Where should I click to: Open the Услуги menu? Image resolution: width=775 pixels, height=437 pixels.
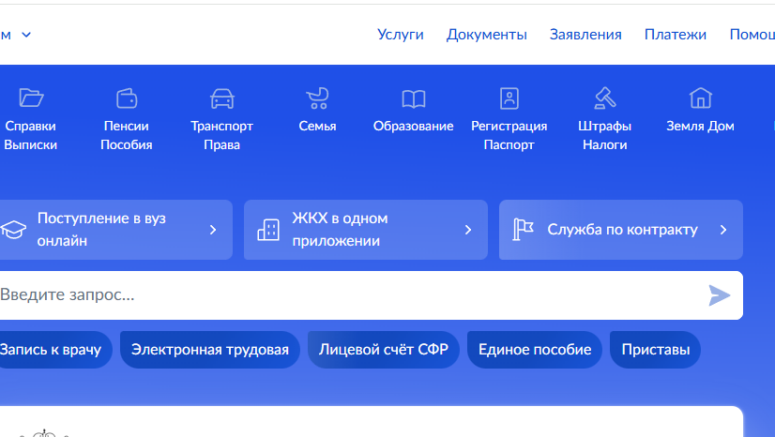click(x=400, y=35)
